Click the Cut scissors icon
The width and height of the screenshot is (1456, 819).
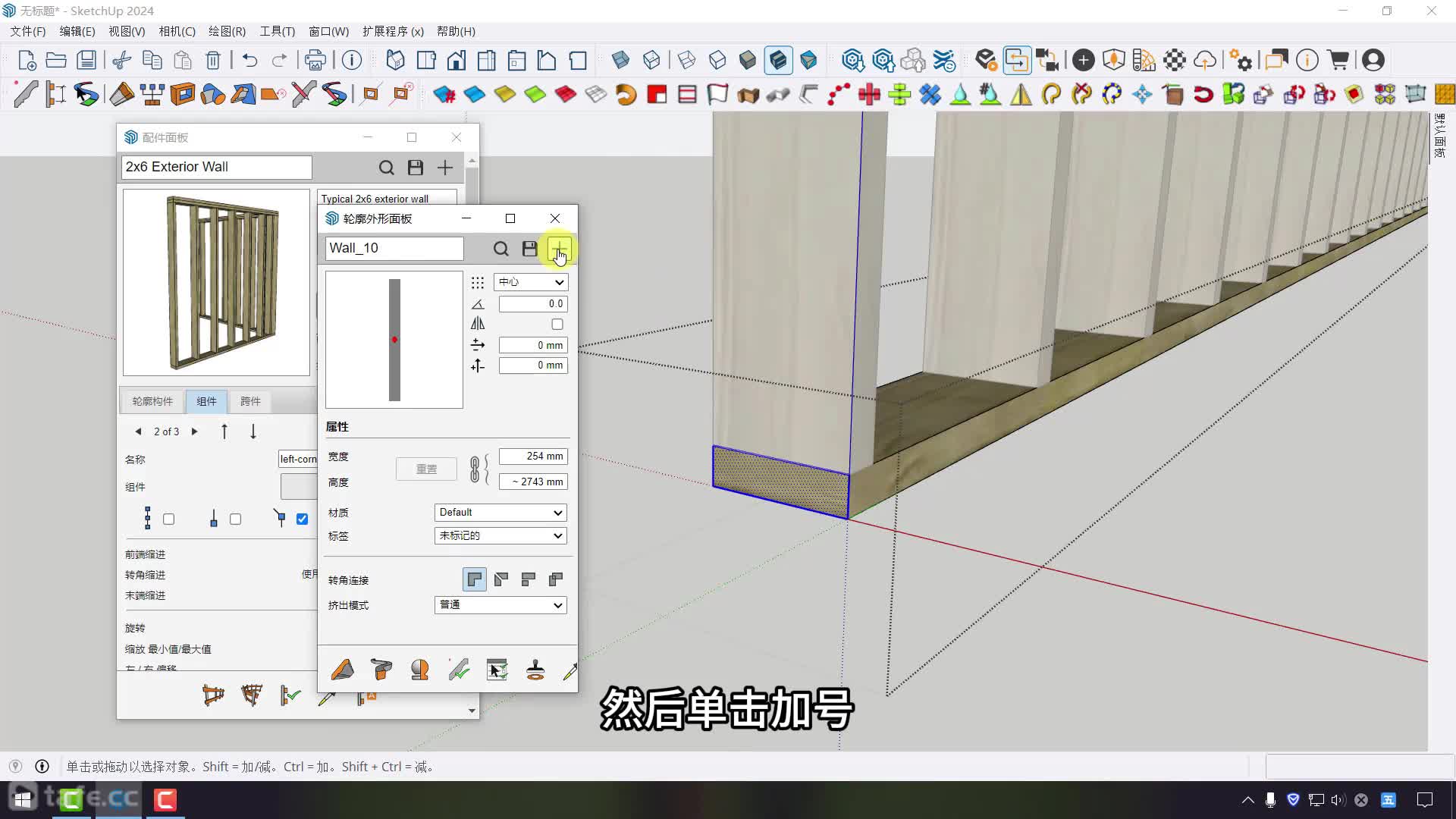tap(121, 60)
